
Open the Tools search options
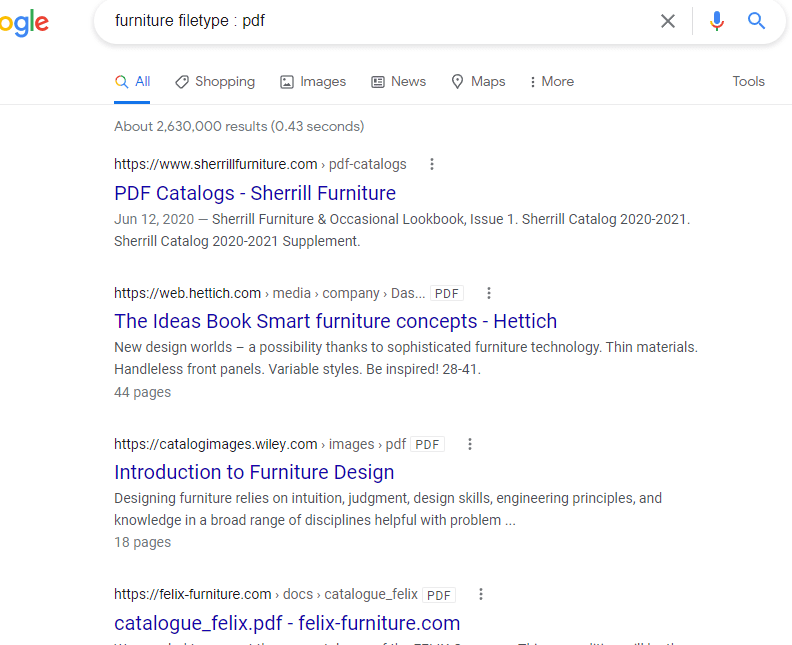749,81
